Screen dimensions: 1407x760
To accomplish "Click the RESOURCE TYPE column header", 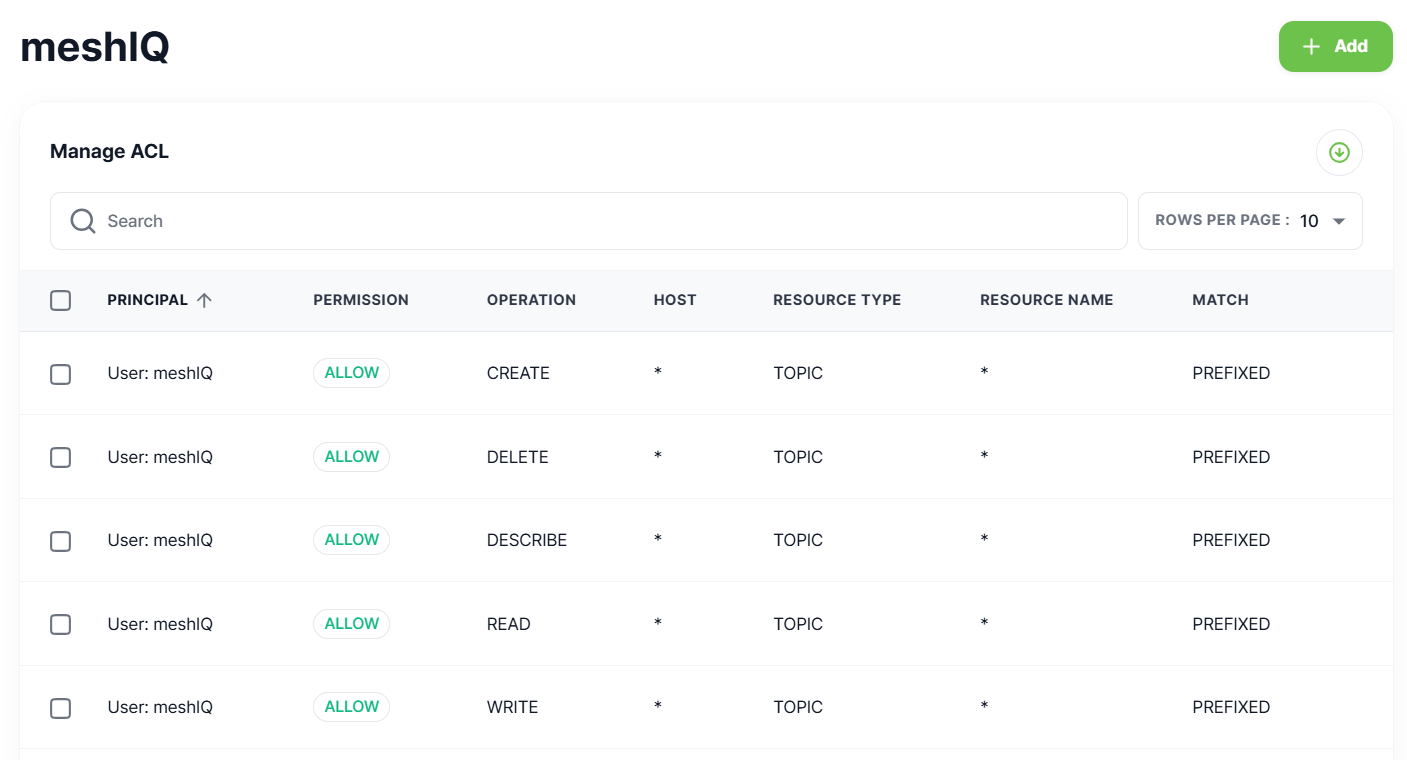I will click(837, 300).
